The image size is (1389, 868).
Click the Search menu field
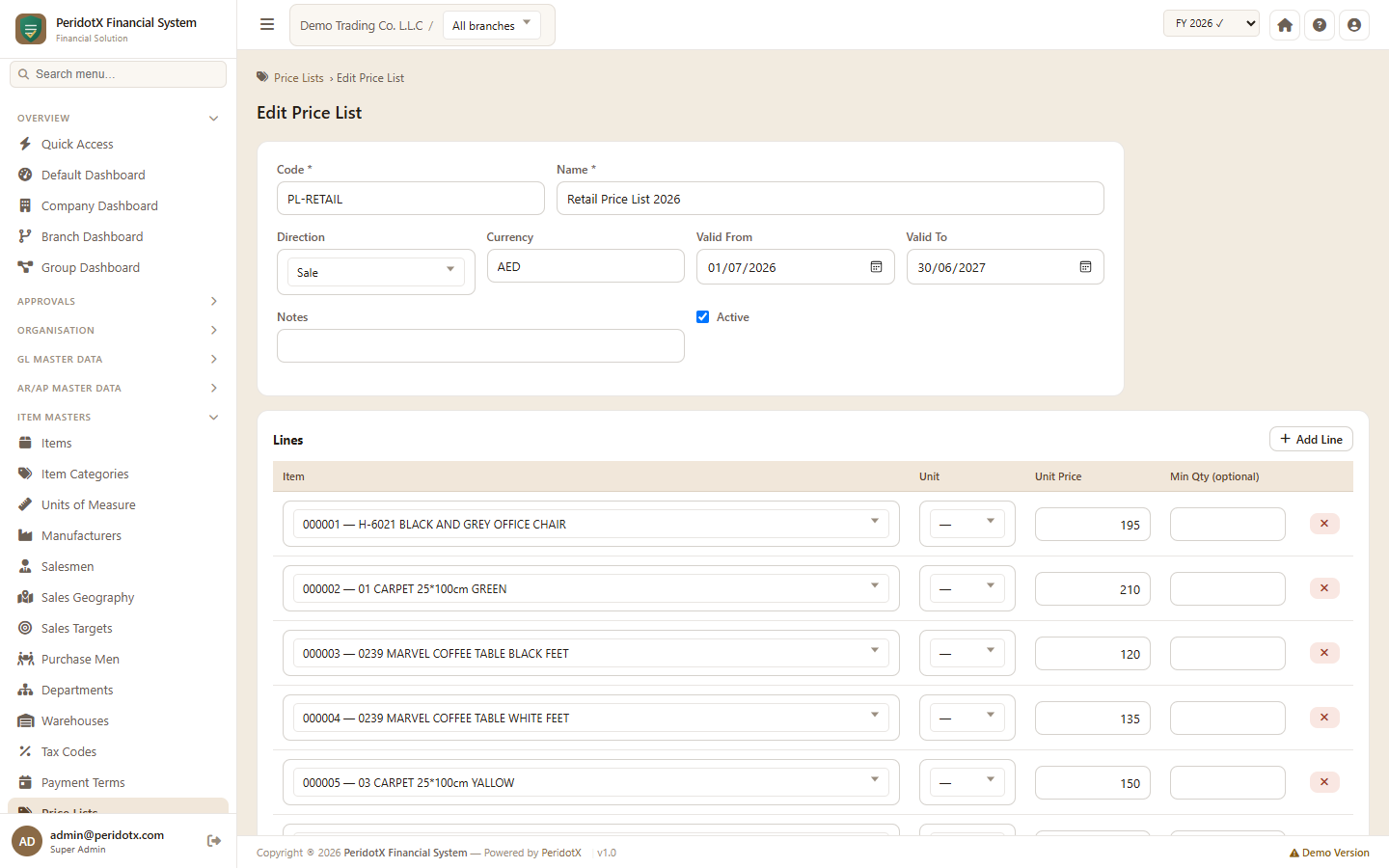click(x=118, y=74)
